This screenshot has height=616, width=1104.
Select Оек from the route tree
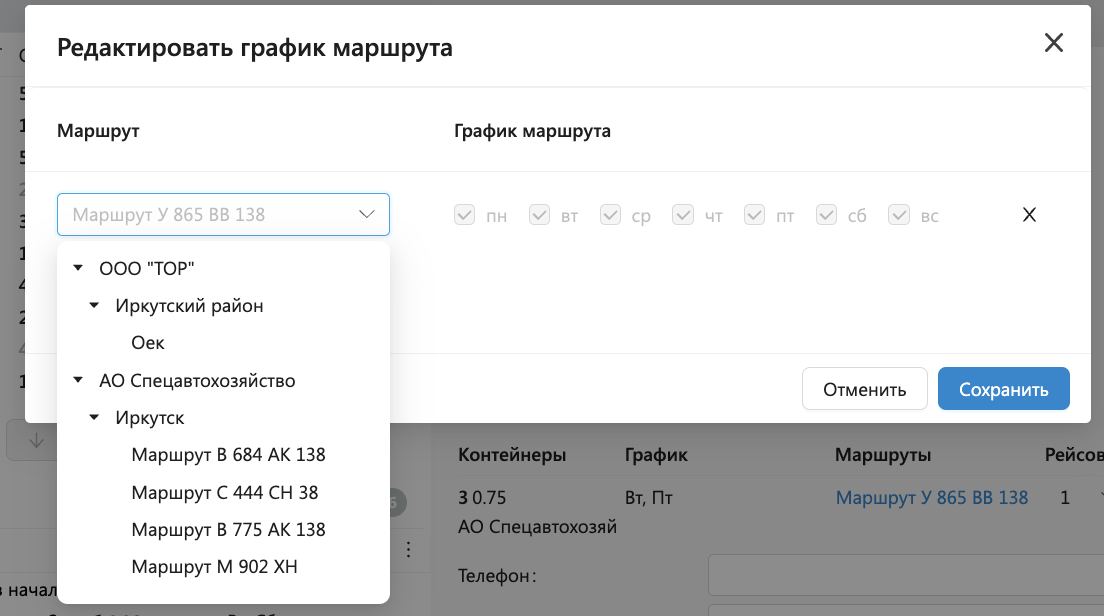click(148, 343)
